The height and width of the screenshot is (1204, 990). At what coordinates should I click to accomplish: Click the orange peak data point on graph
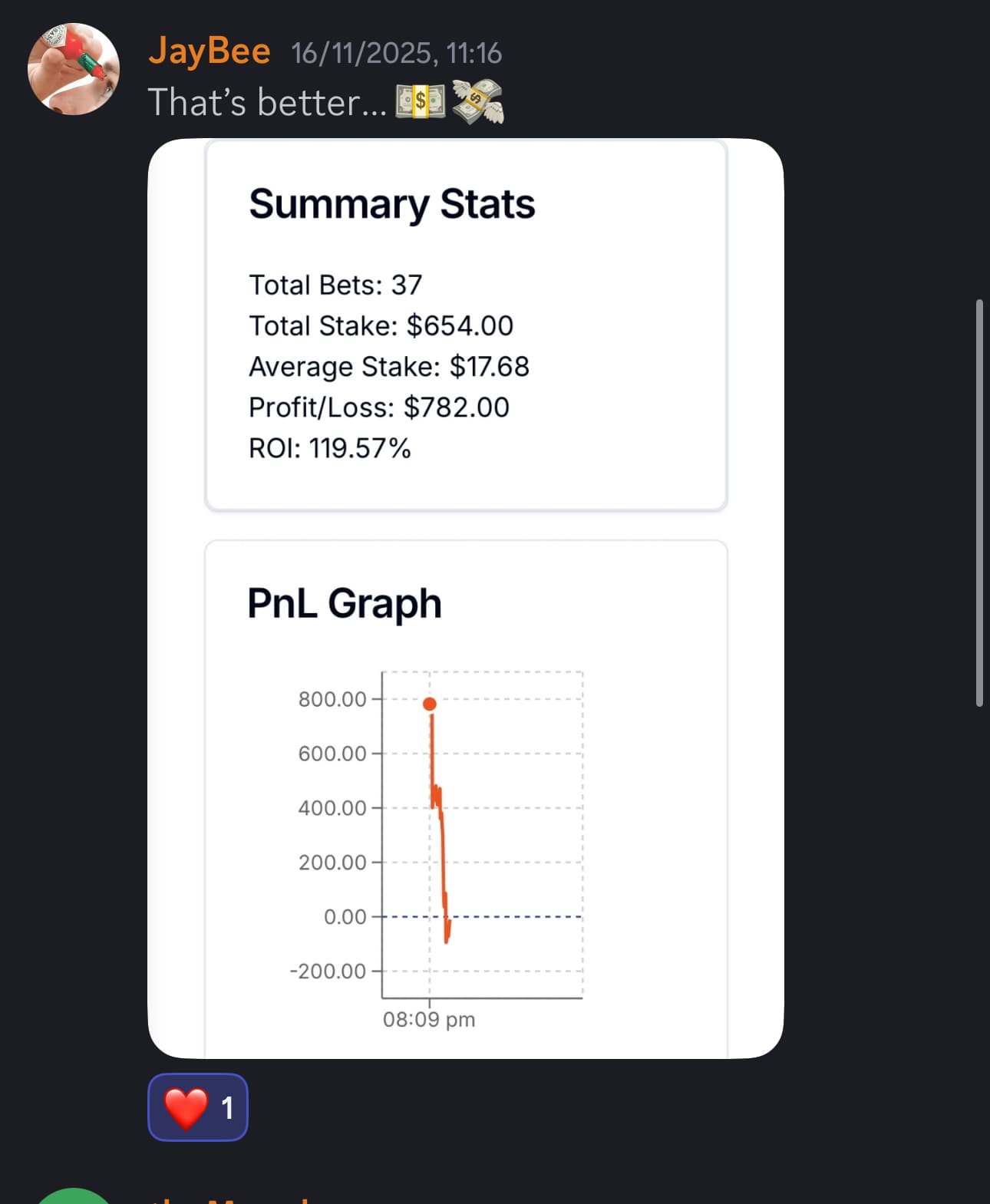(430, 704)
